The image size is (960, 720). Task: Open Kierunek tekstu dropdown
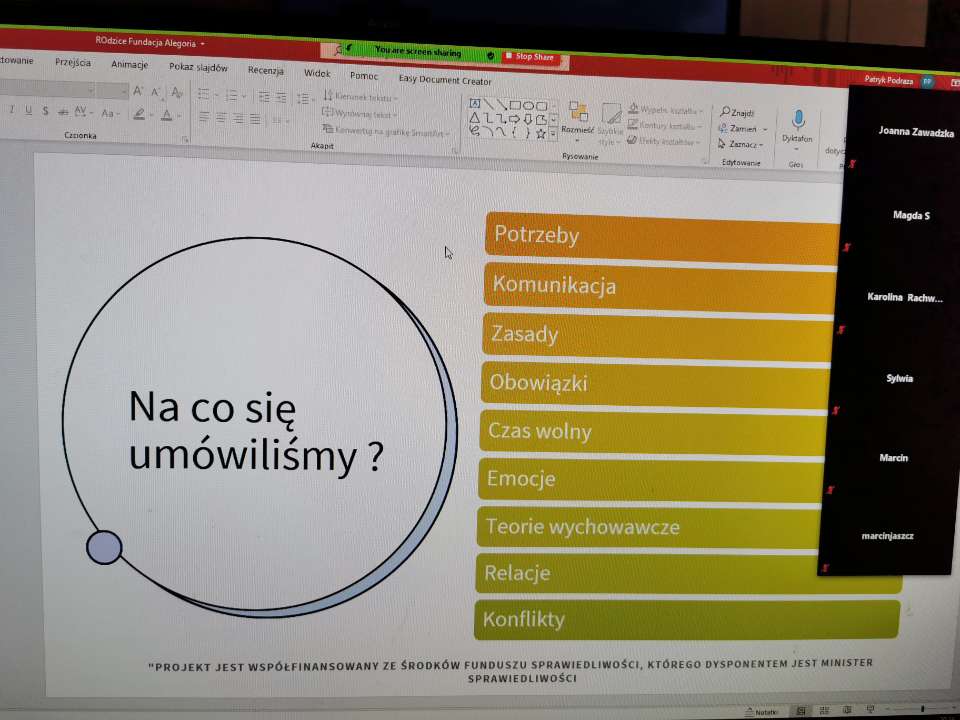point(360,97)
